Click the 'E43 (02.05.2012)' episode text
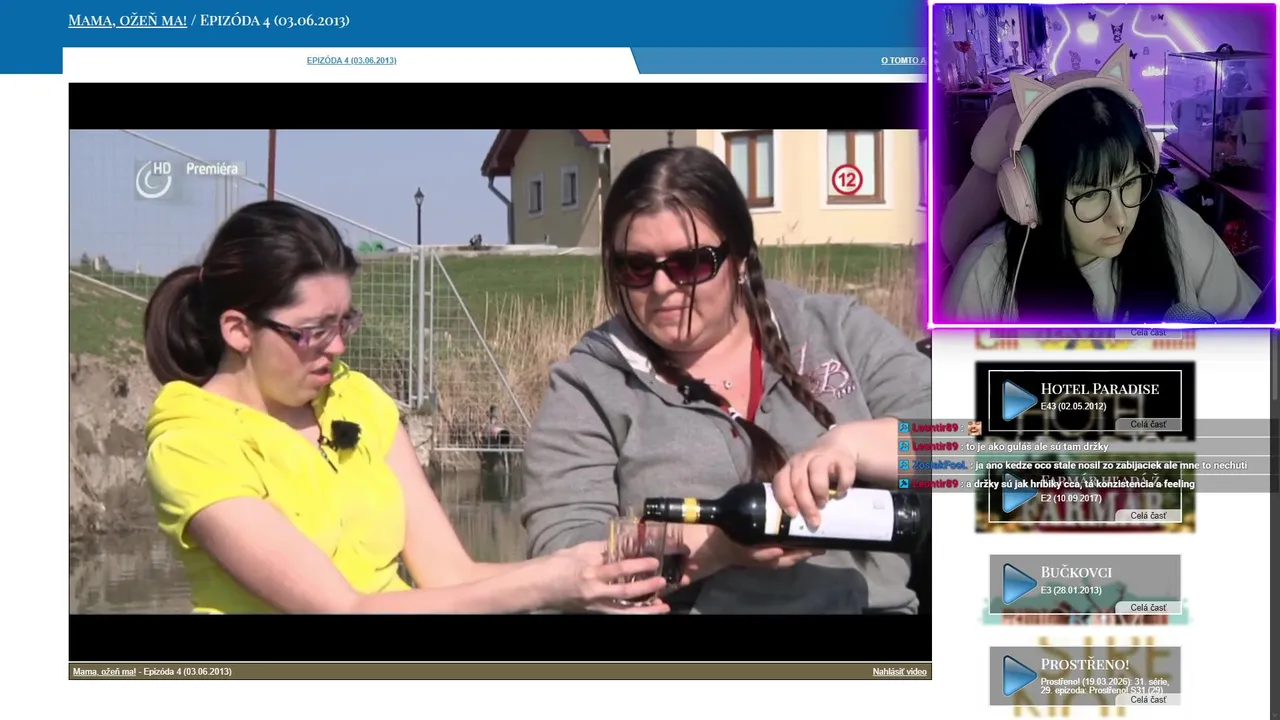 (x=1073, y=407)
